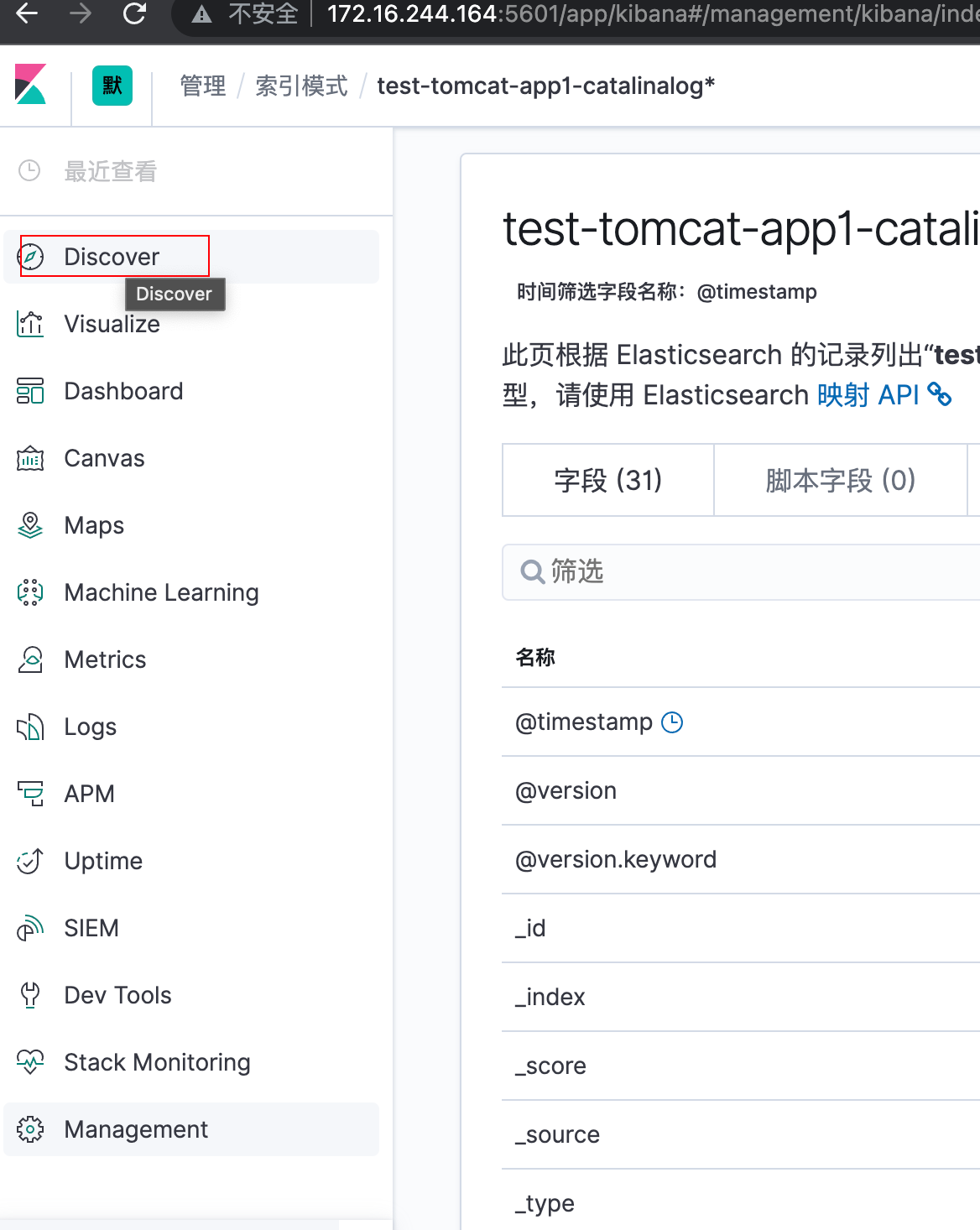
Task: Click the _source field row
Action: [x=741, y=1134]
